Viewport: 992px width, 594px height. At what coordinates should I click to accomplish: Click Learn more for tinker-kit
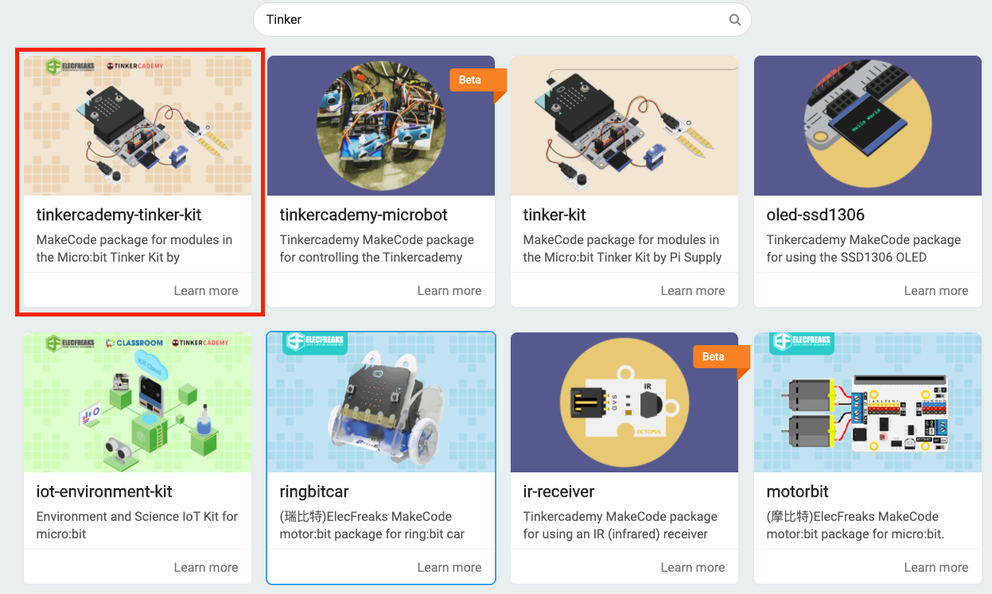click(692, 290)
